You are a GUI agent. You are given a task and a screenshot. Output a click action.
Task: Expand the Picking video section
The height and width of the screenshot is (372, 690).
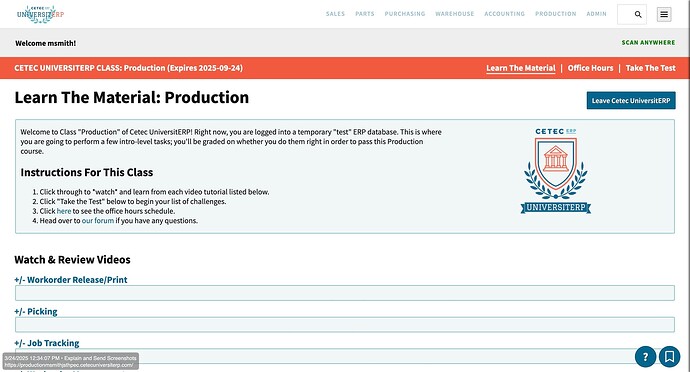tap(36, 311)
